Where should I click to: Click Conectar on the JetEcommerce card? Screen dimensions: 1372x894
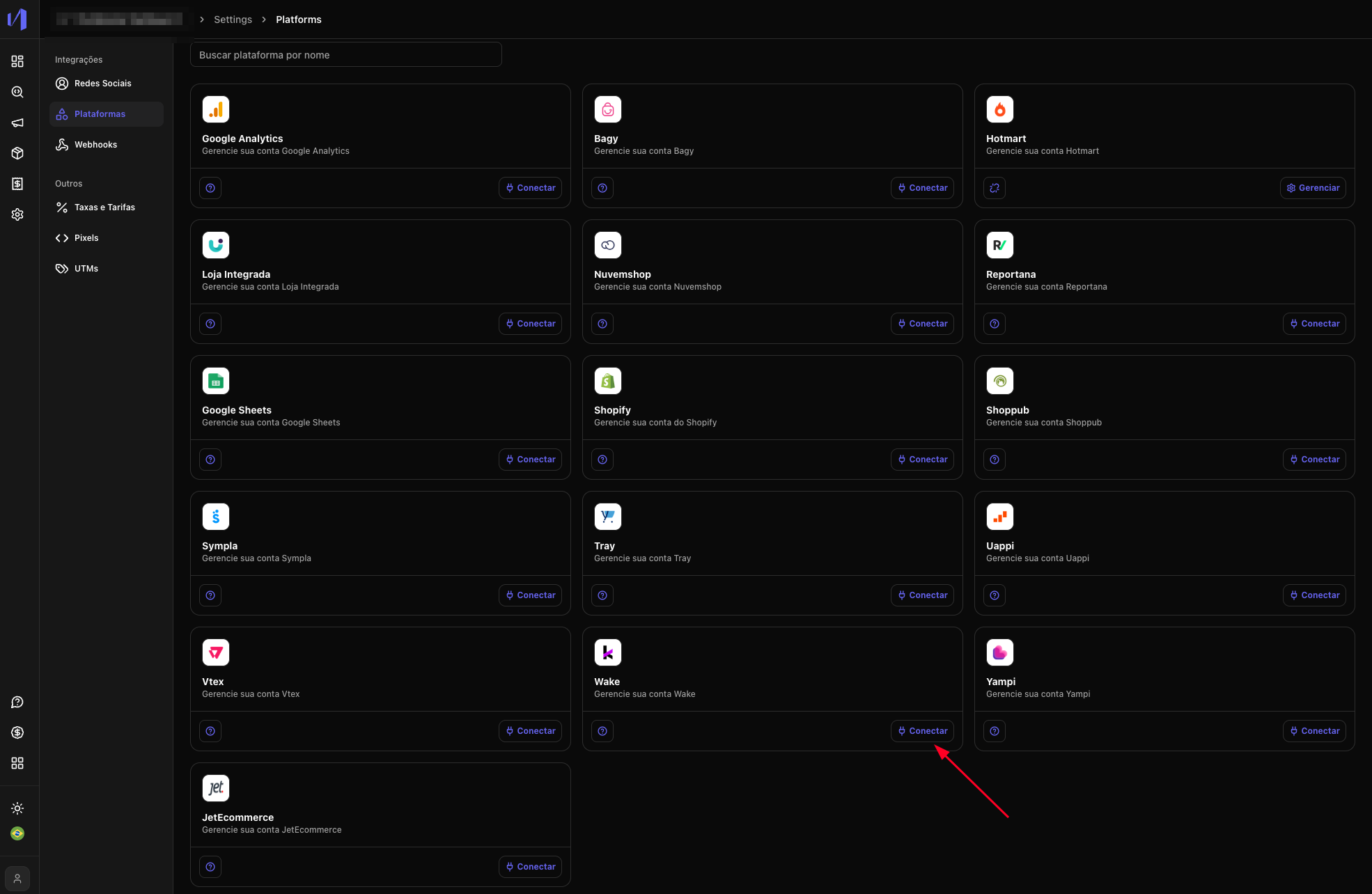tap(530, 867)
